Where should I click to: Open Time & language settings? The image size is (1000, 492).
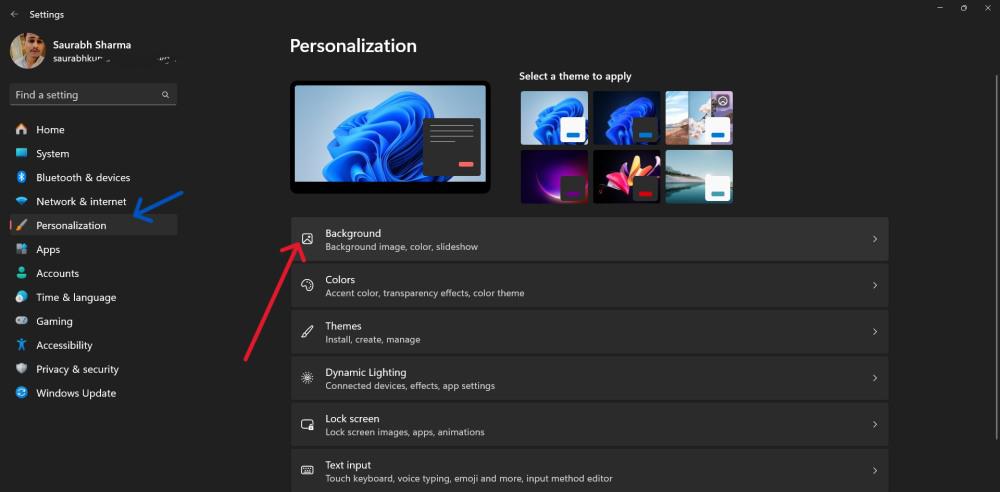tap(94, 297)
